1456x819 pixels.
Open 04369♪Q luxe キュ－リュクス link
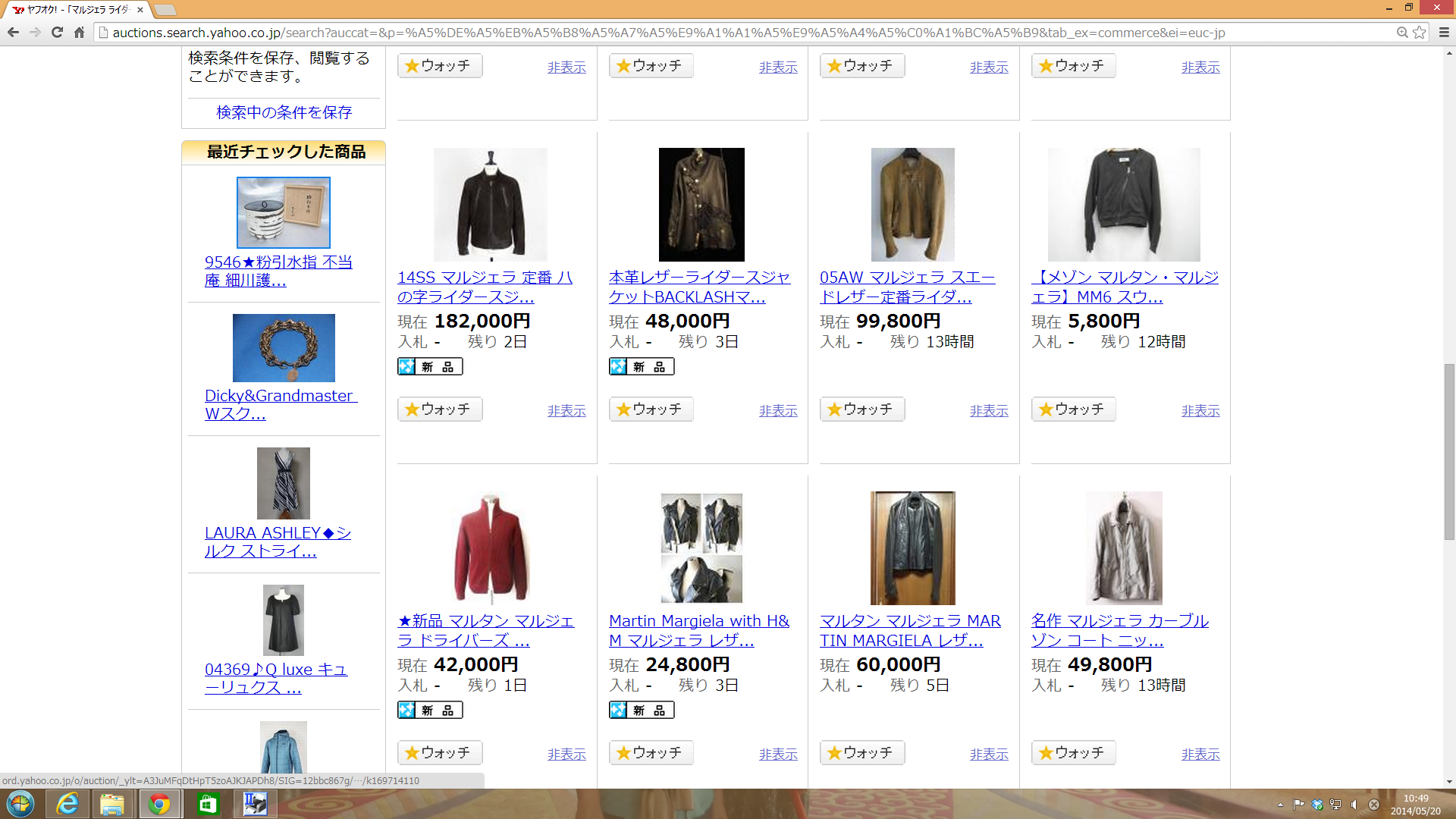click(276, 678)
